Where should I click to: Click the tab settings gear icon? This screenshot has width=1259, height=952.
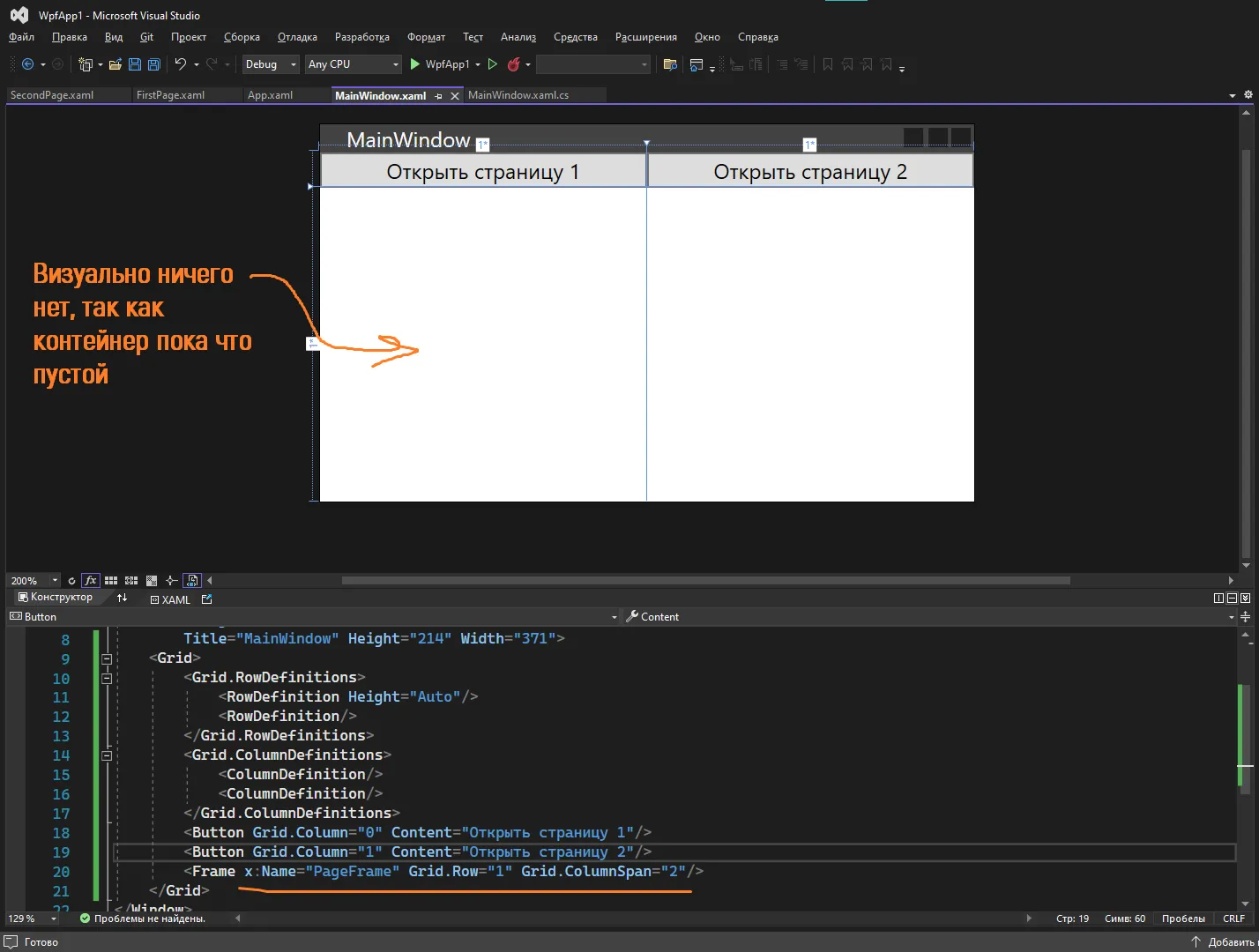pos(1248,94)
